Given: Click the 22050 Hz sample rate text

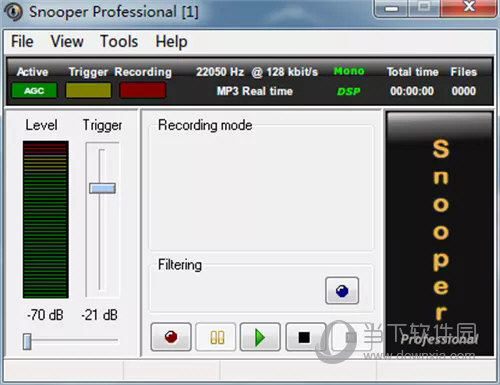Looking at the screenshot, I should tap(220, 72).
